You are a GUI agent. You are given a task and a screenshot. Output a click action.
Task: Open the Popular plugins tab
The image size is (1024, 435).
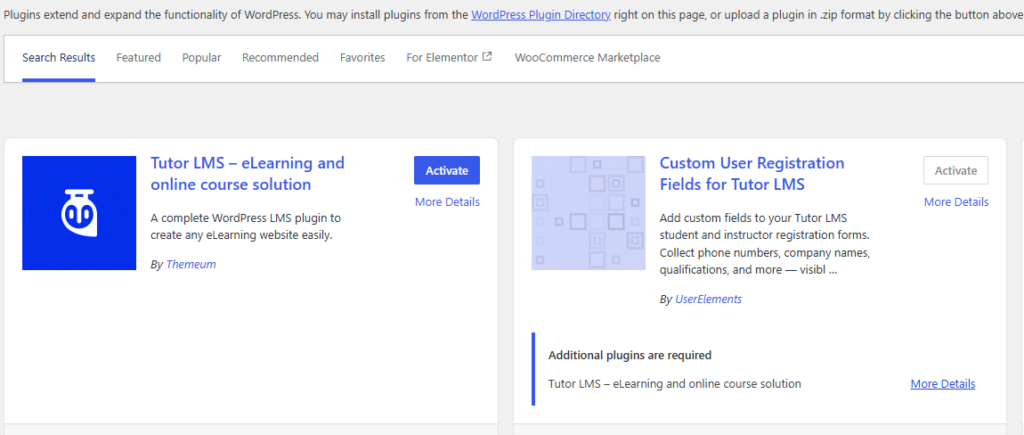coord(202,57)
